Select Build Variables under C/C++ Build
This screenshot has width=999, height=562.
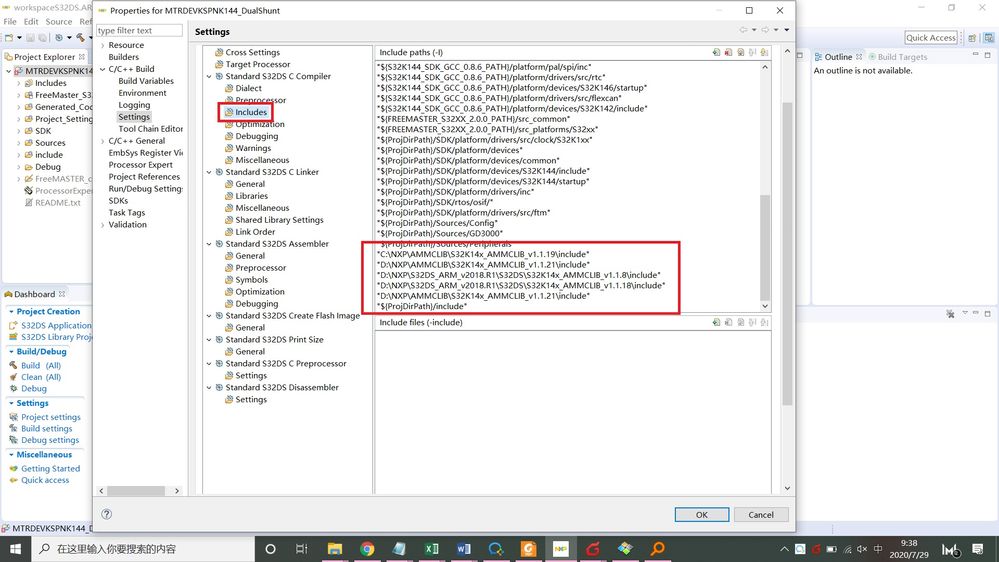point(146,81)
